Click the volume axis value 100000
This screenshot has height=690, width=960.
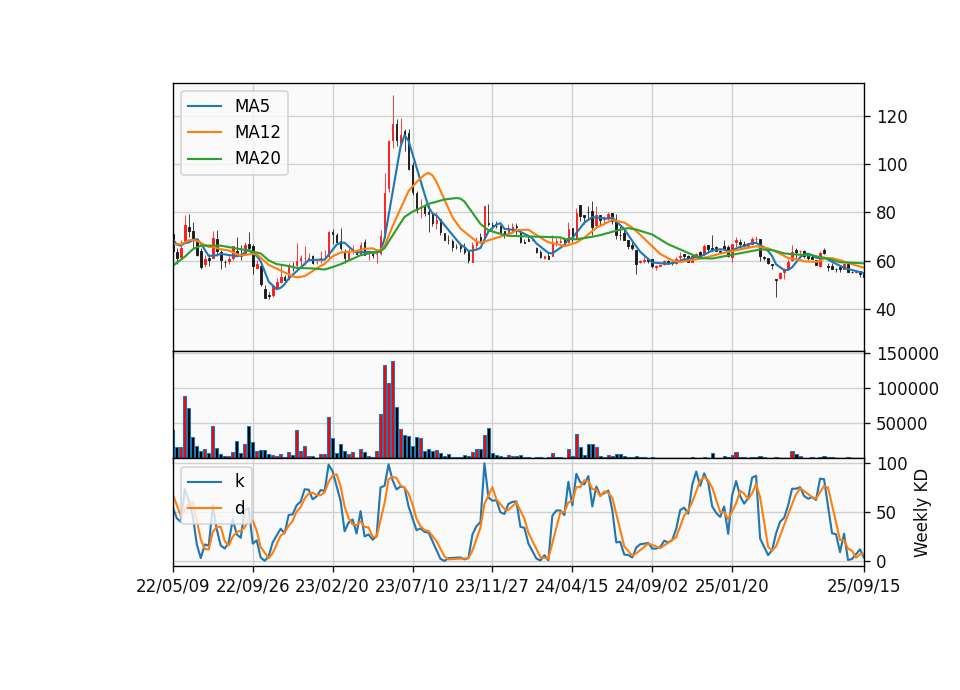click(x=908, y=389)
